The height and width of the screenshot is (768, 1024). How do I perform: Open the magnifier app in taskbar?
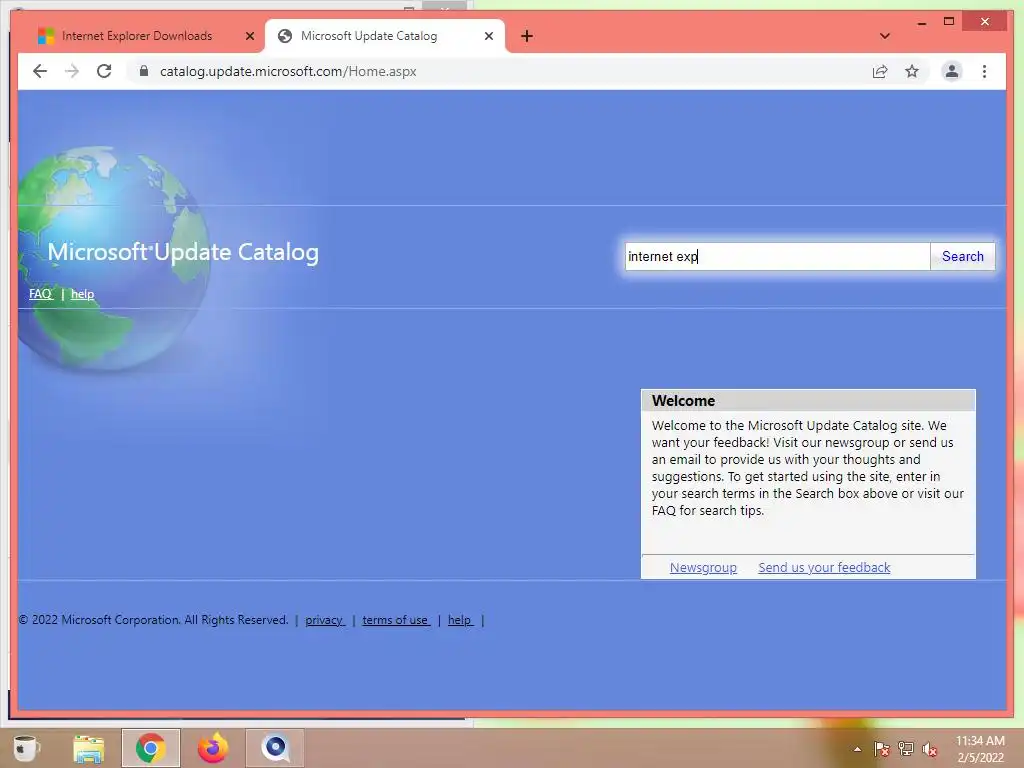point(275,748)
